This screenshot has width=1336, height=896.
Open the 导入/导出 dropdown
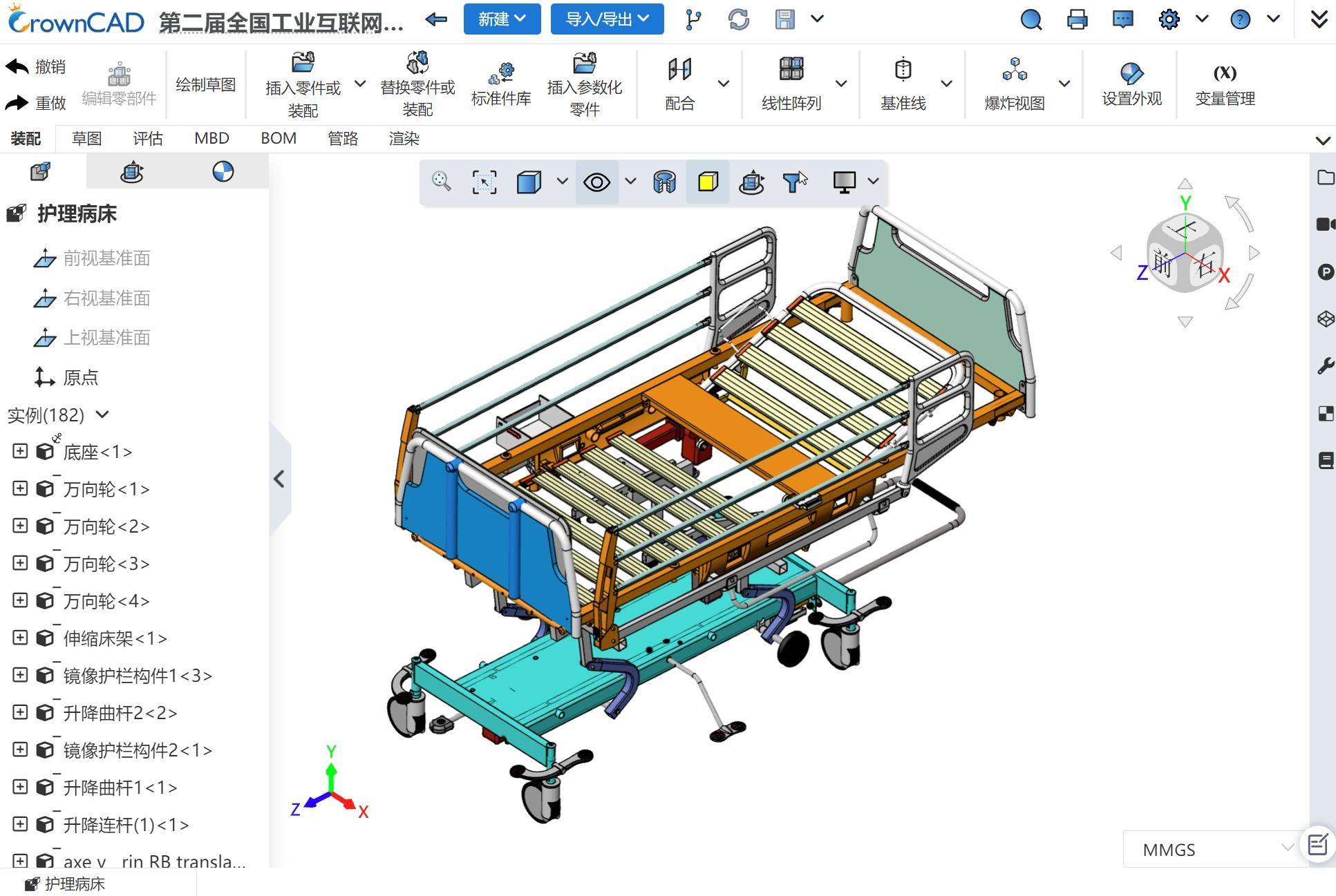[607, 19]
